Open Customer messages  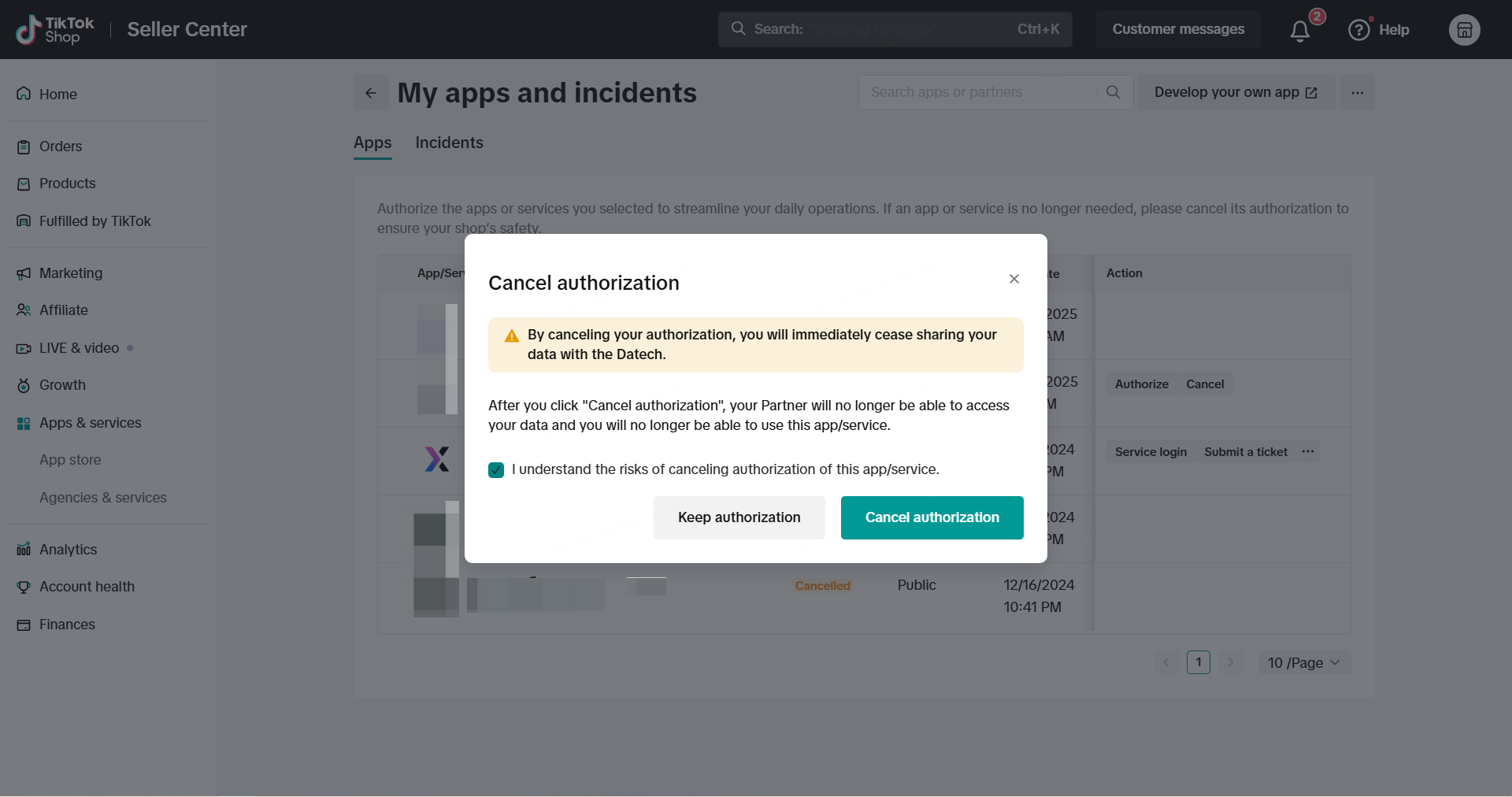[1177, 29]
